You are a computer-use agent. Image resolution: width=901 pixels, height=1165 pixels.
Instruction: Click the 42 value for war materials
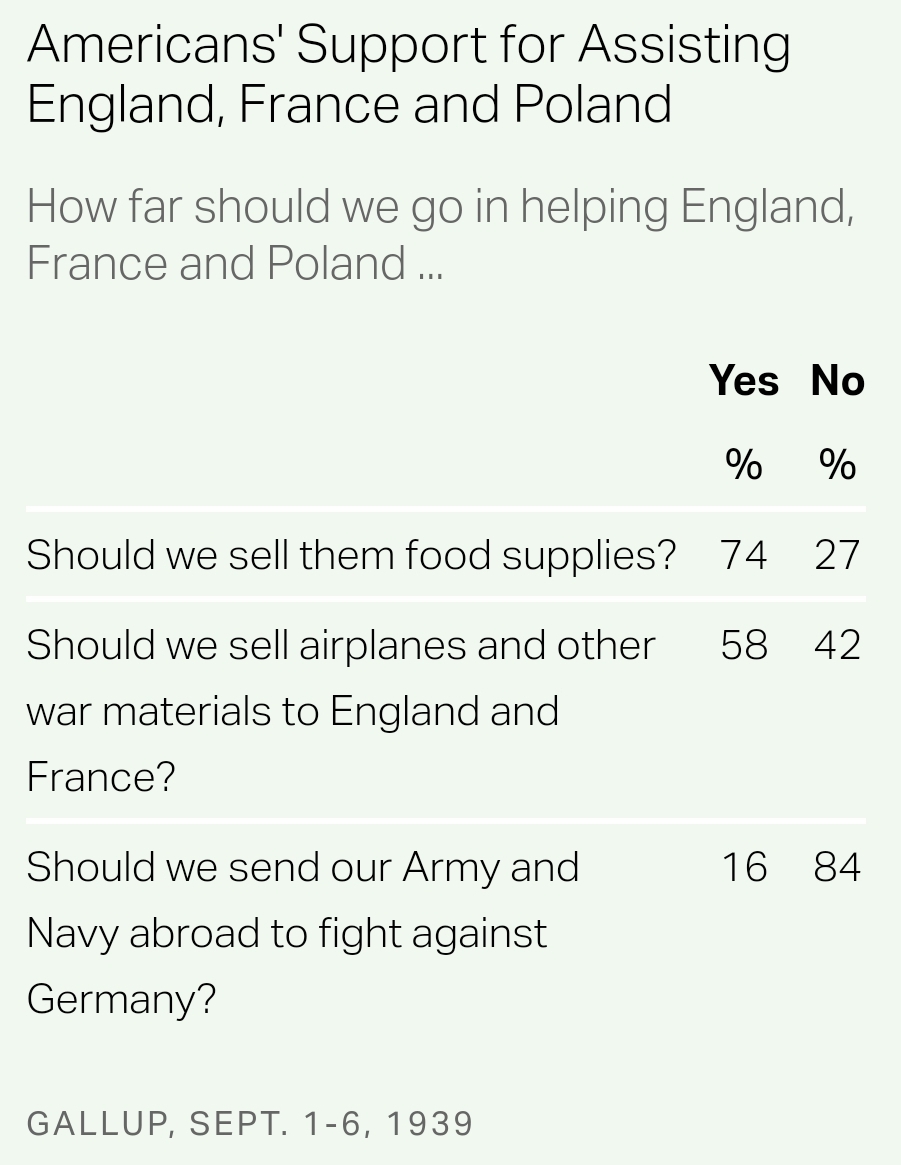click(x=837, y=645)
